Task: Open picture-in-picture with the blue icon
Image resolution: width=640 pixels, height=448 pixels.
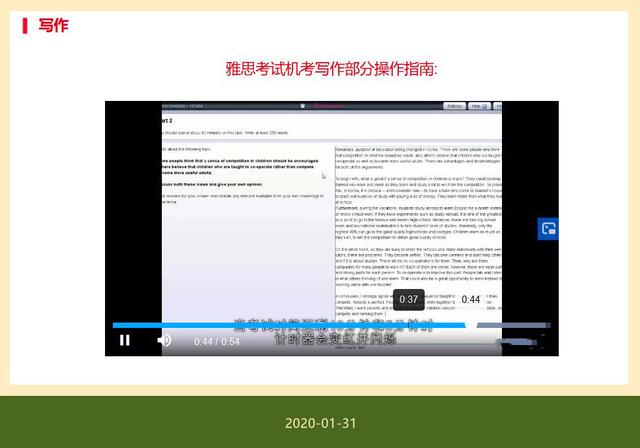Action: pos(548,228)
